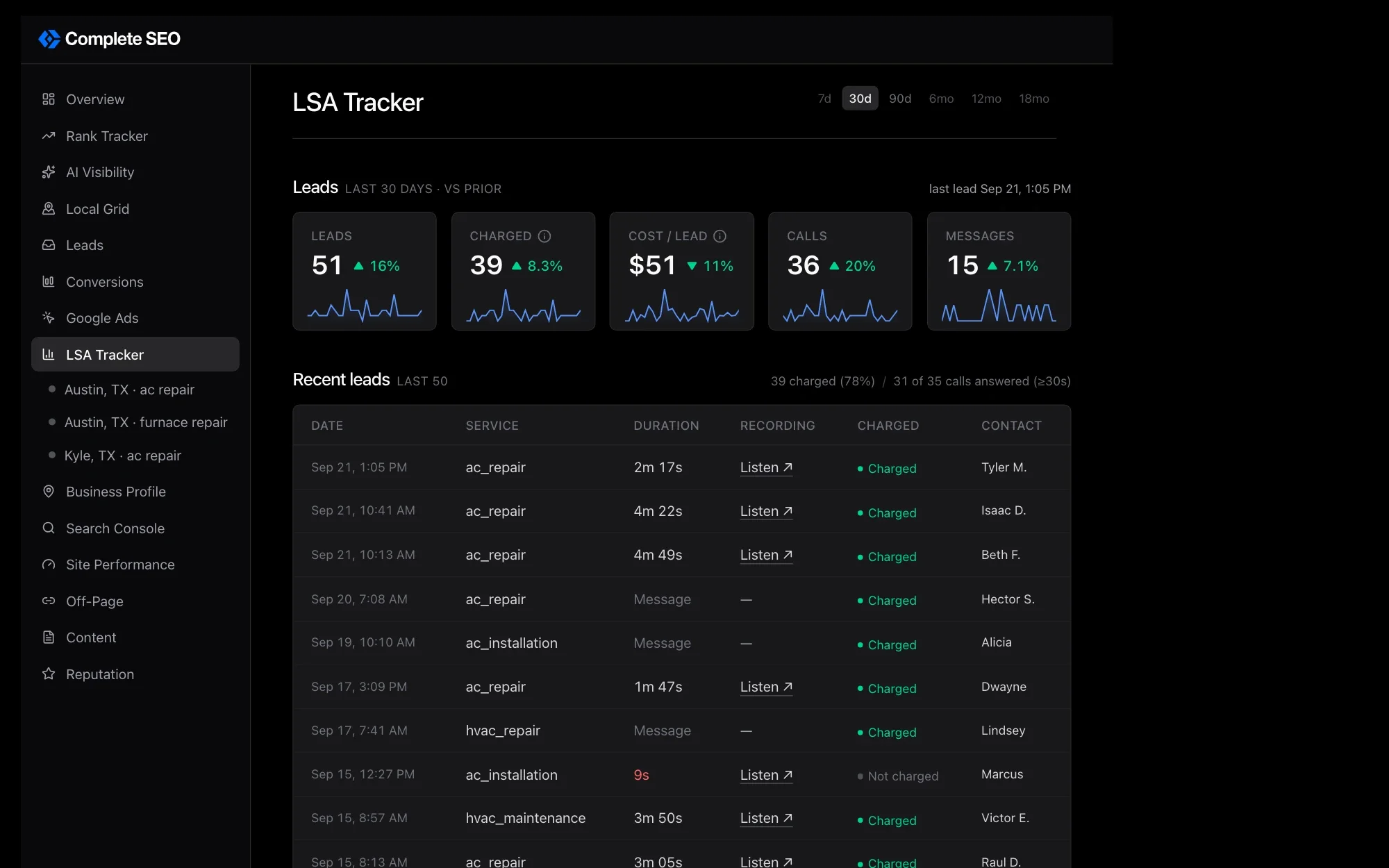Click Hector S. contact name
The height and width of the screenshot is (868, 1389).
(1008, 599)
